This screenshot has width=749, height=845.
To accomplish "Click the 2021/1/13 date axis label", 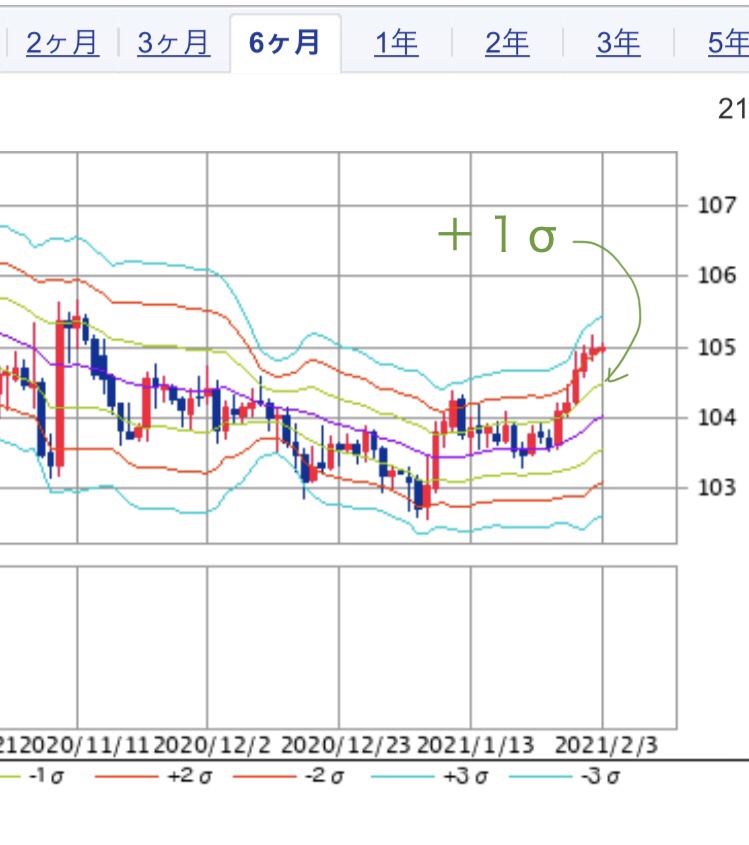I will [x=475, y=745].
